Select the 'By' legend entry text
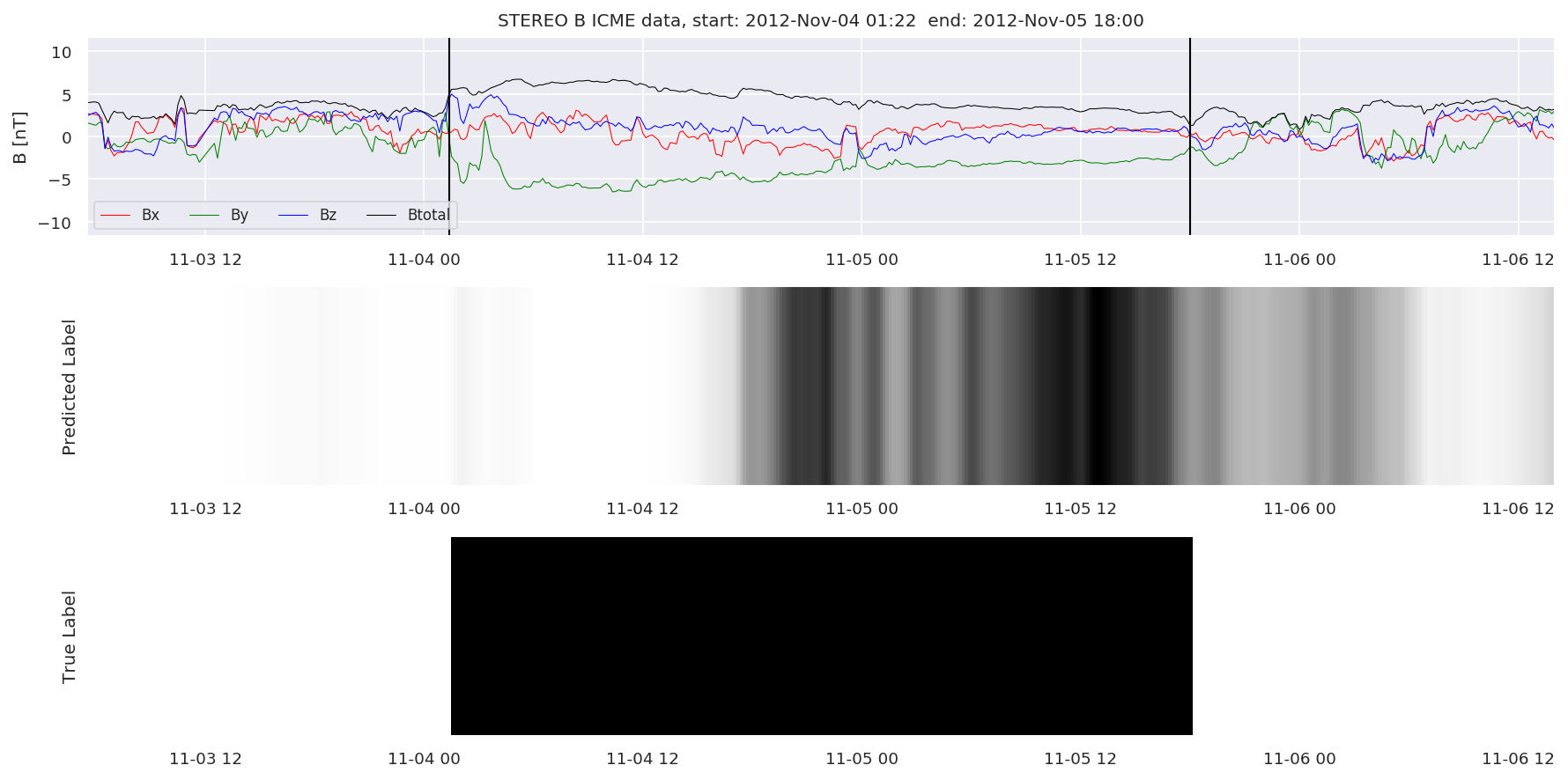Screen dimensions: 1568x780 [240, 215]
